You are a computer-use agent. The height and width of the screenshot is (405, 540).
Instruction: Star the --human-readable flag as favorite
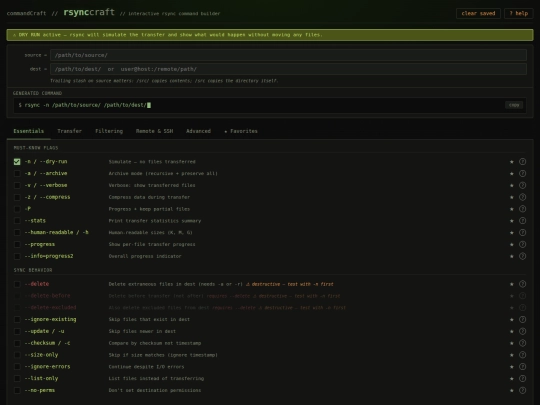coord(511,232)
